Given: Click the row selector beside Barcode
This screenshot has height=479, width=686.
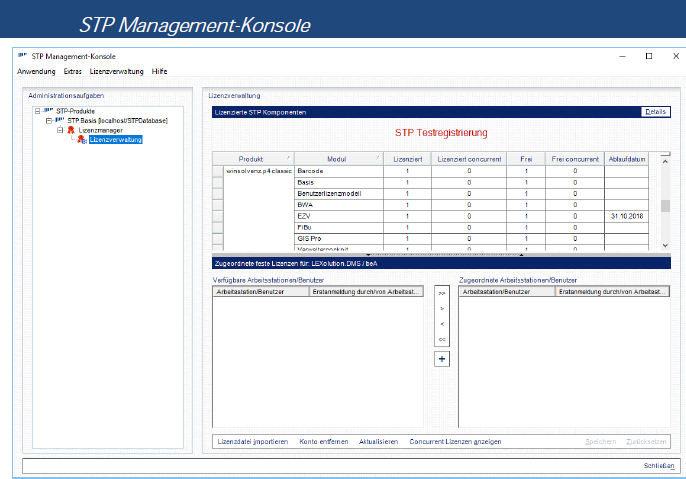Looking at the screenshot, I should (x=218, y=171).
